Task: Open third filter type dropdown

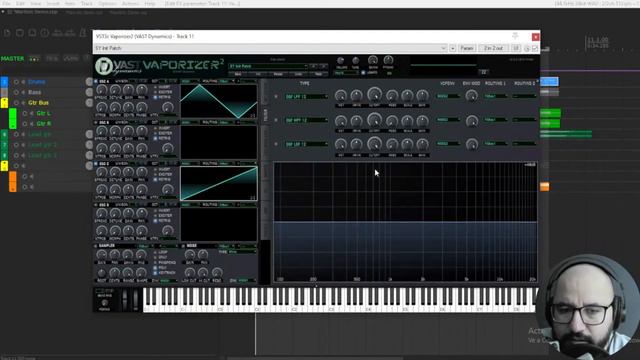Action: pos(307,144)
